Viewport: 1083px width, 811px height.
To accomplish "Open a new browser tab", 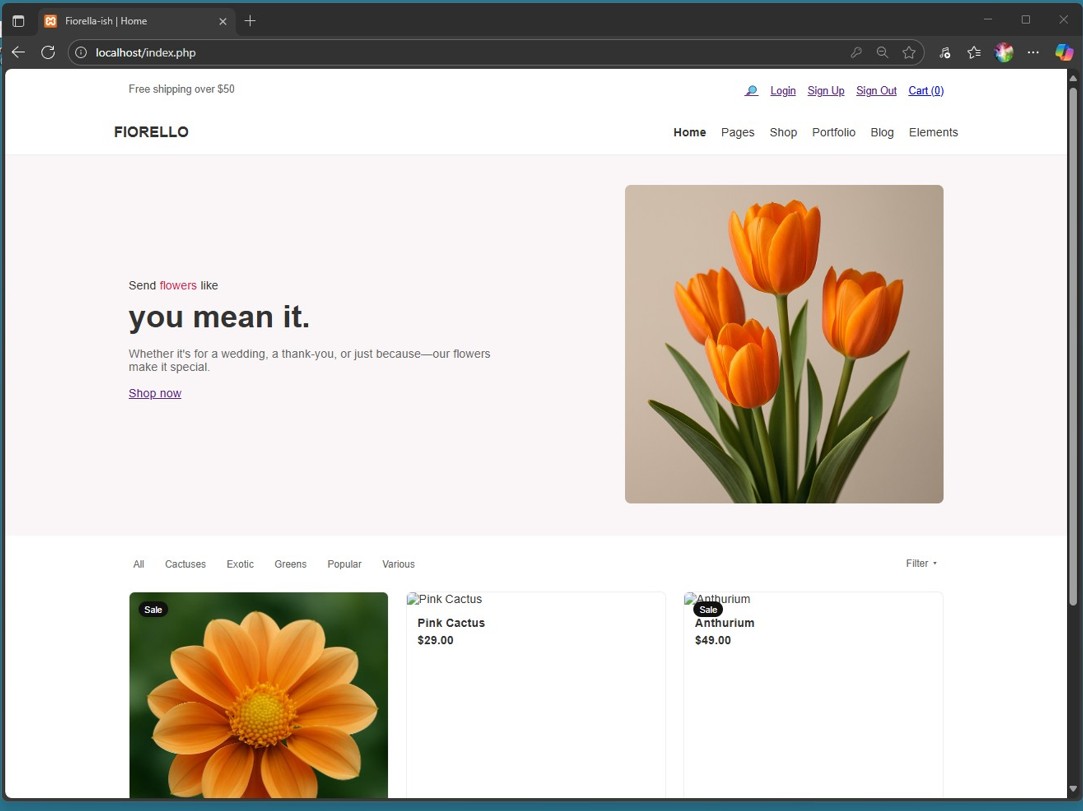I will coord(250,21).
